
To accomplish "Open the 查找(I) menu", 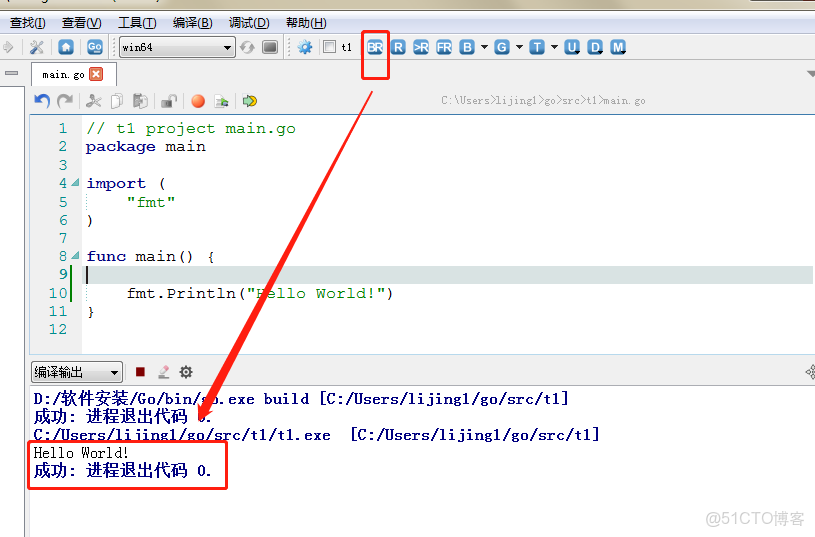I will [x=28, y=23].
